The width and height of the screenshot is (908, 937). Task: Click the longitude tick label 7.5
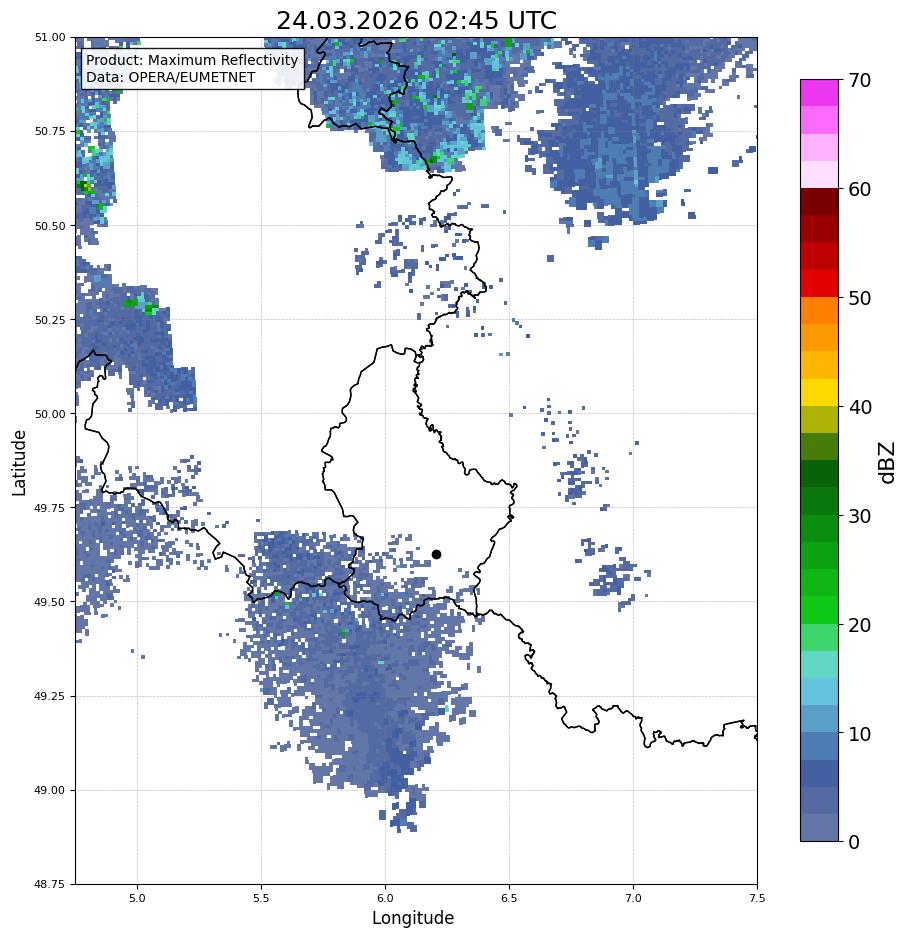point(757,898)
